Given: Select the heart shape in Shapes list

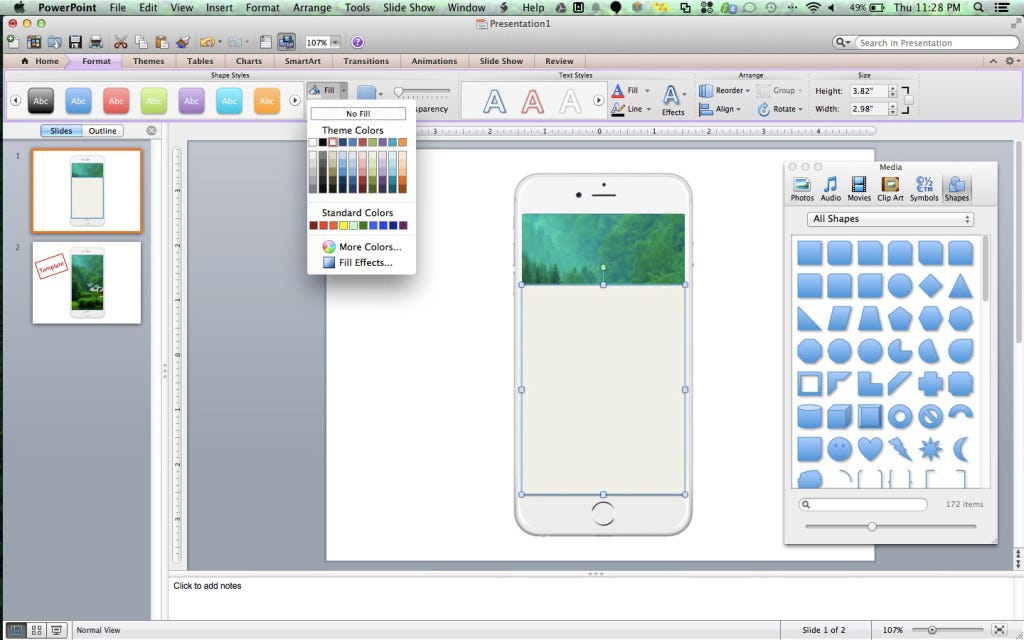Looking at the screenshot, I should pyautogui.click(x=870, y=449).
